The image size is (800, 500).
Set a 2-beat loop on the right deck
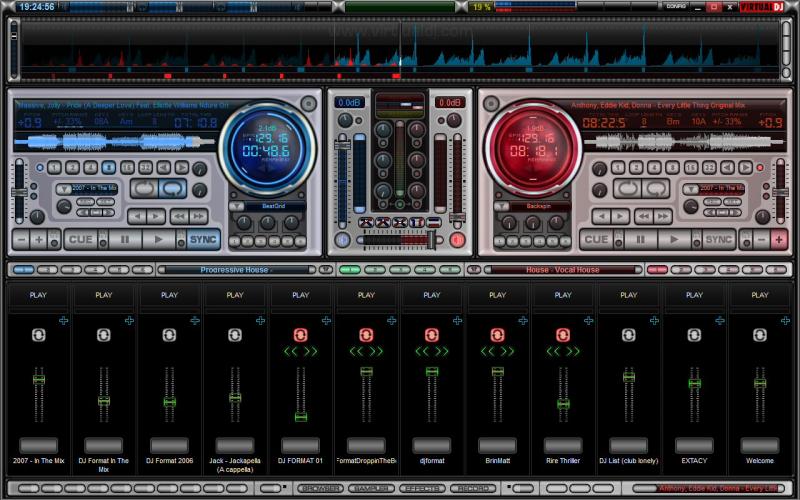click(636, 167)
